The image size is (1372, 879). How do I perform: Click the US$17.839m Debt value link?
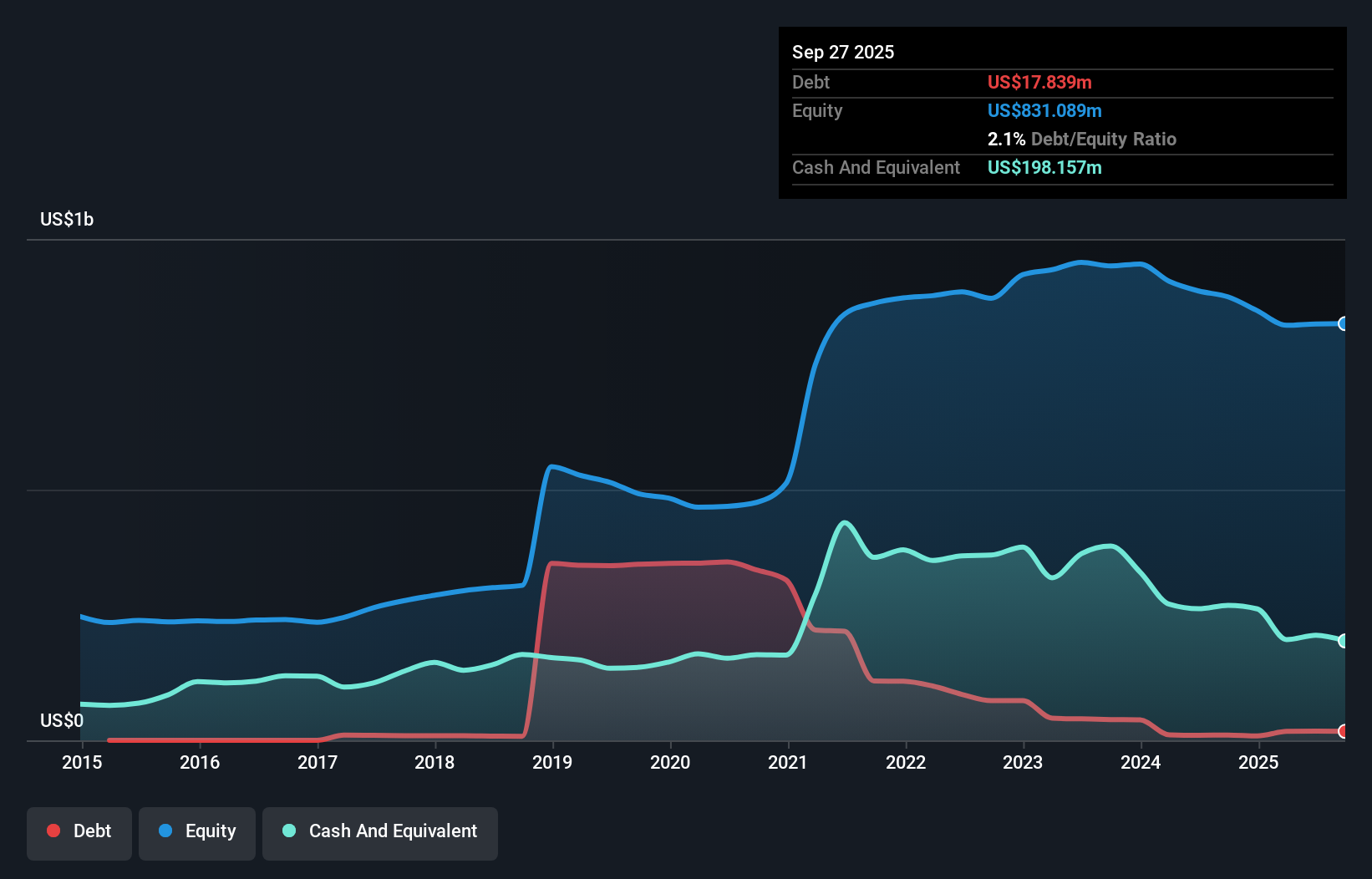[x=1039, y=82]
